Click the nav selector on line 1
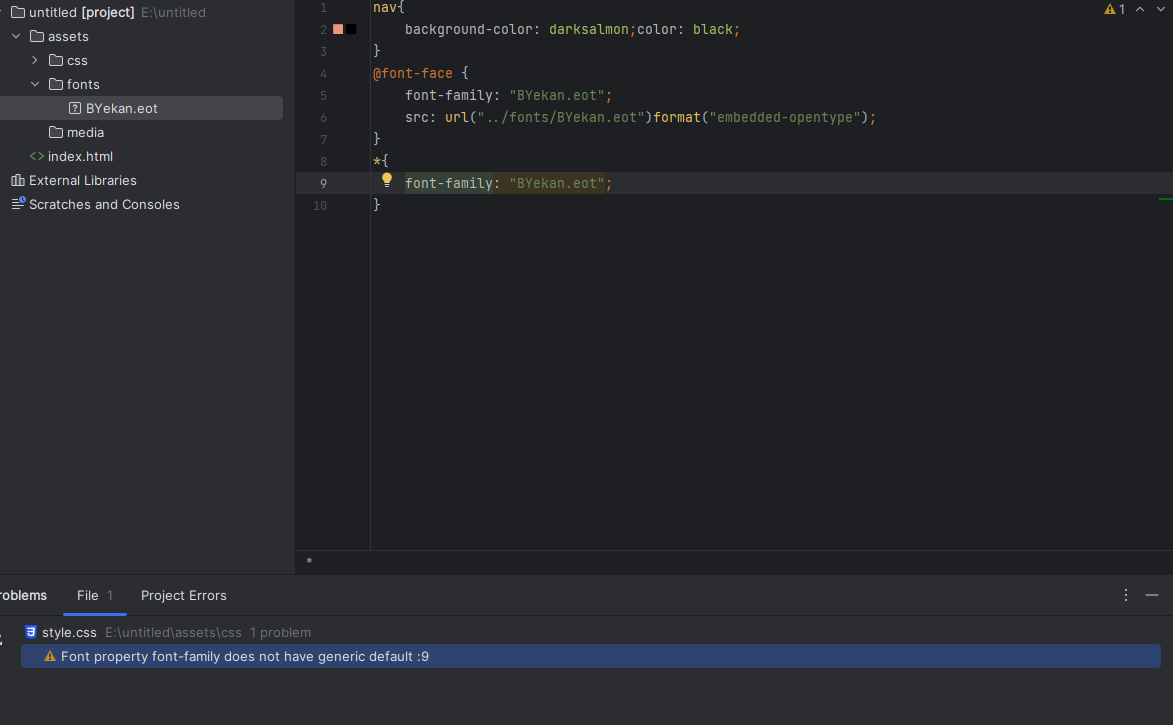Viewport: 1173px width, 725px height. point(385,7)
